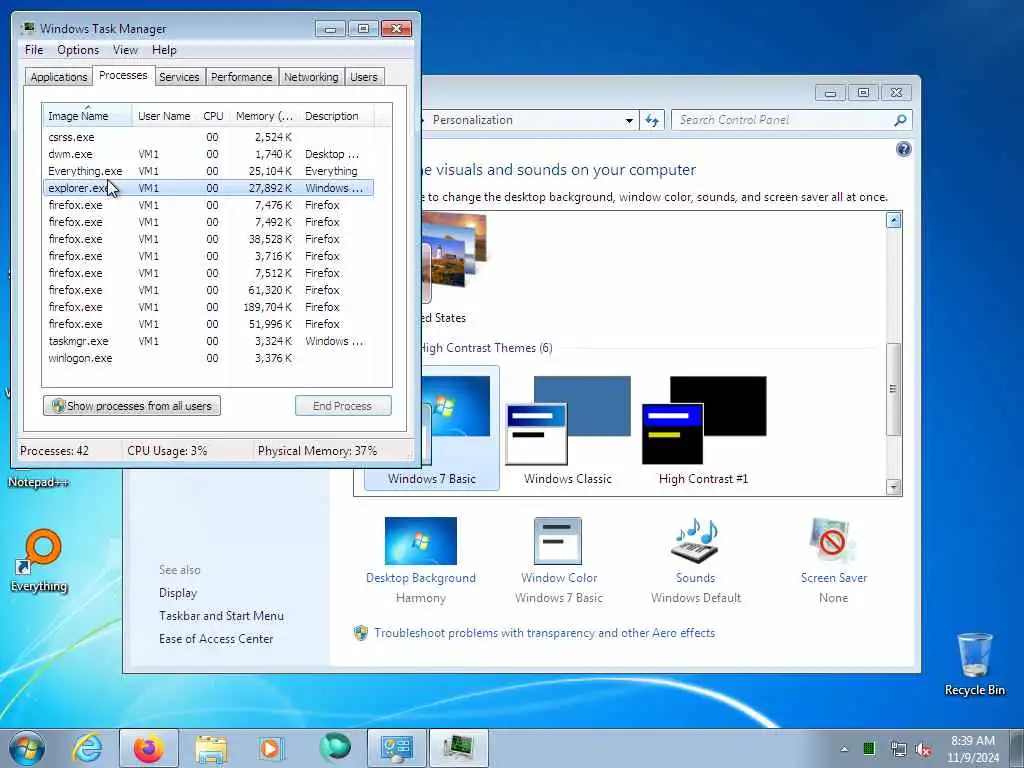Click the Task Manager taskbar button
1024x768 pixels.
[458, 748]
